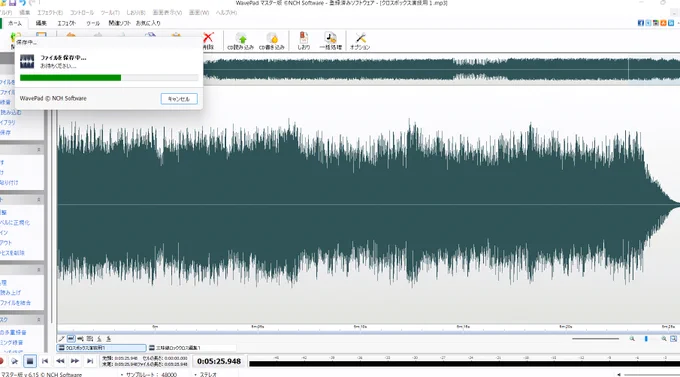The height and width of the screenshot is (377, 680).
Task: Click the sidebar link ending in 正規化
Action: 15,223
